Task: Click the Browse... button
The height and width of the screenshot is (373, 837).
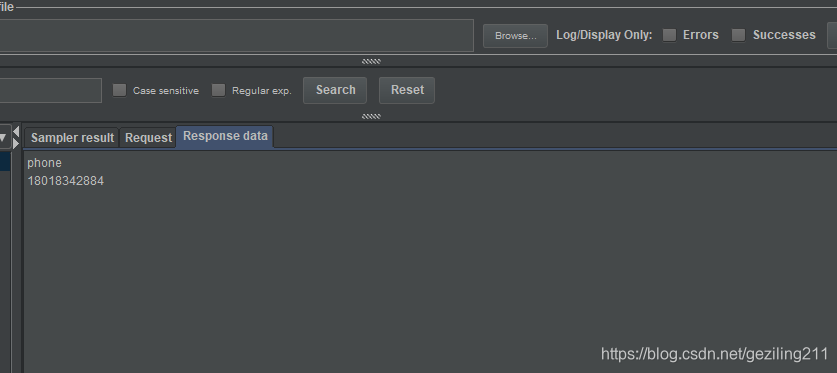Action: 515,36
